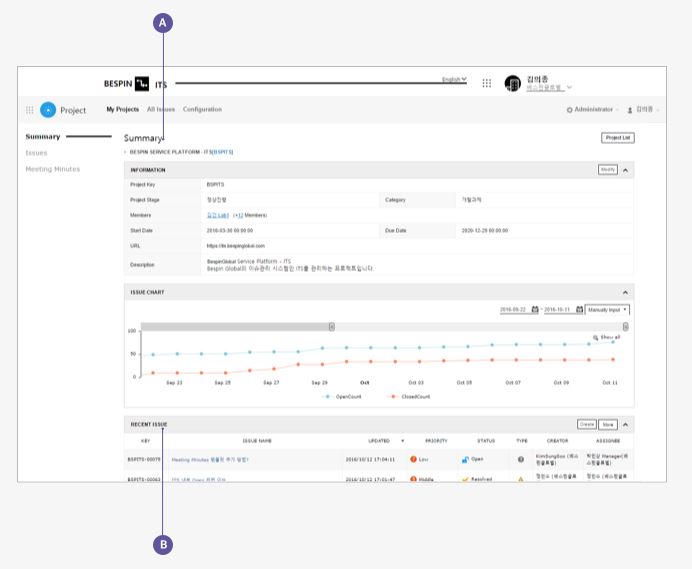Open the All Issues tab

point(161,109)
